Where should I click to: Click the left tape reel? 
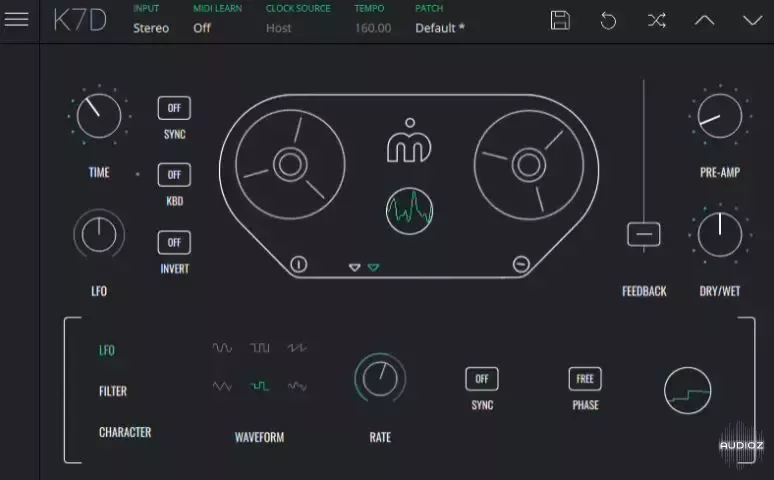pos(290,164)
